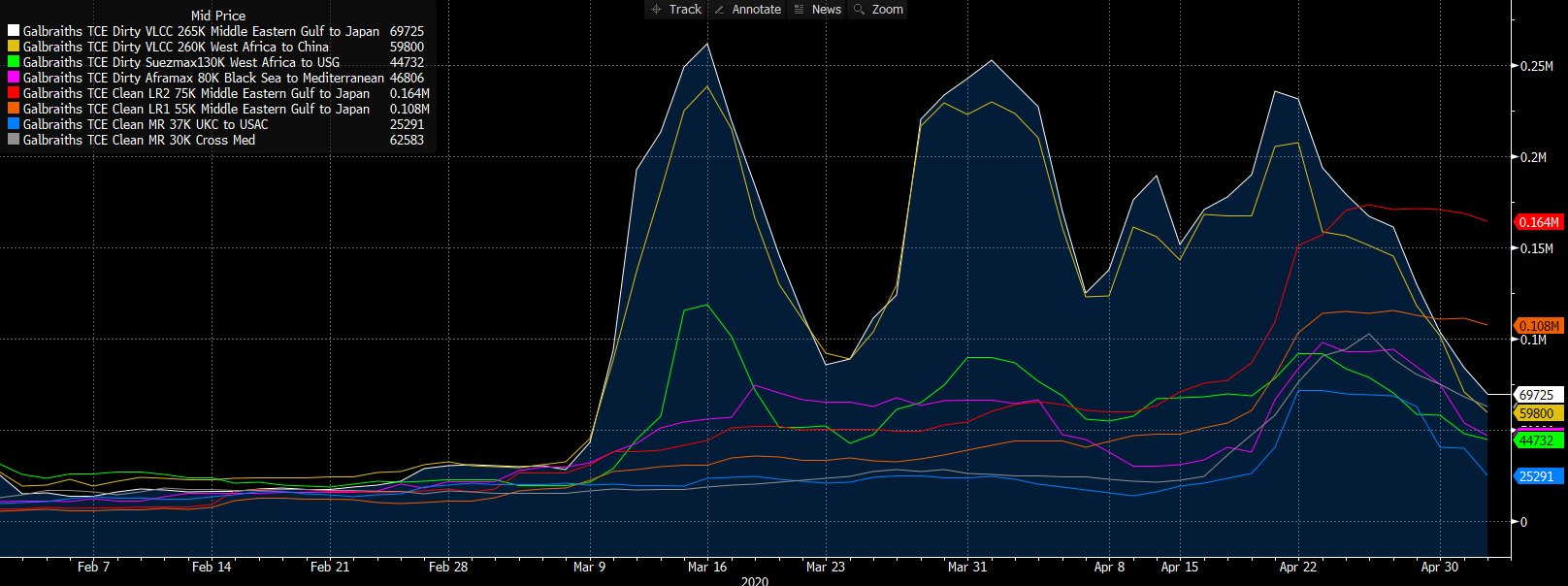Screen dimensions: 1568x586
Task: Click the Feb 21 date label
Action: point(330,567)
